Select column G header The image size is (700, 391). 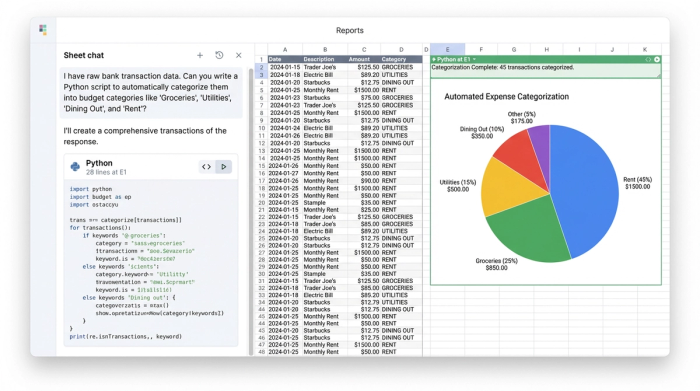coord(514,50)
